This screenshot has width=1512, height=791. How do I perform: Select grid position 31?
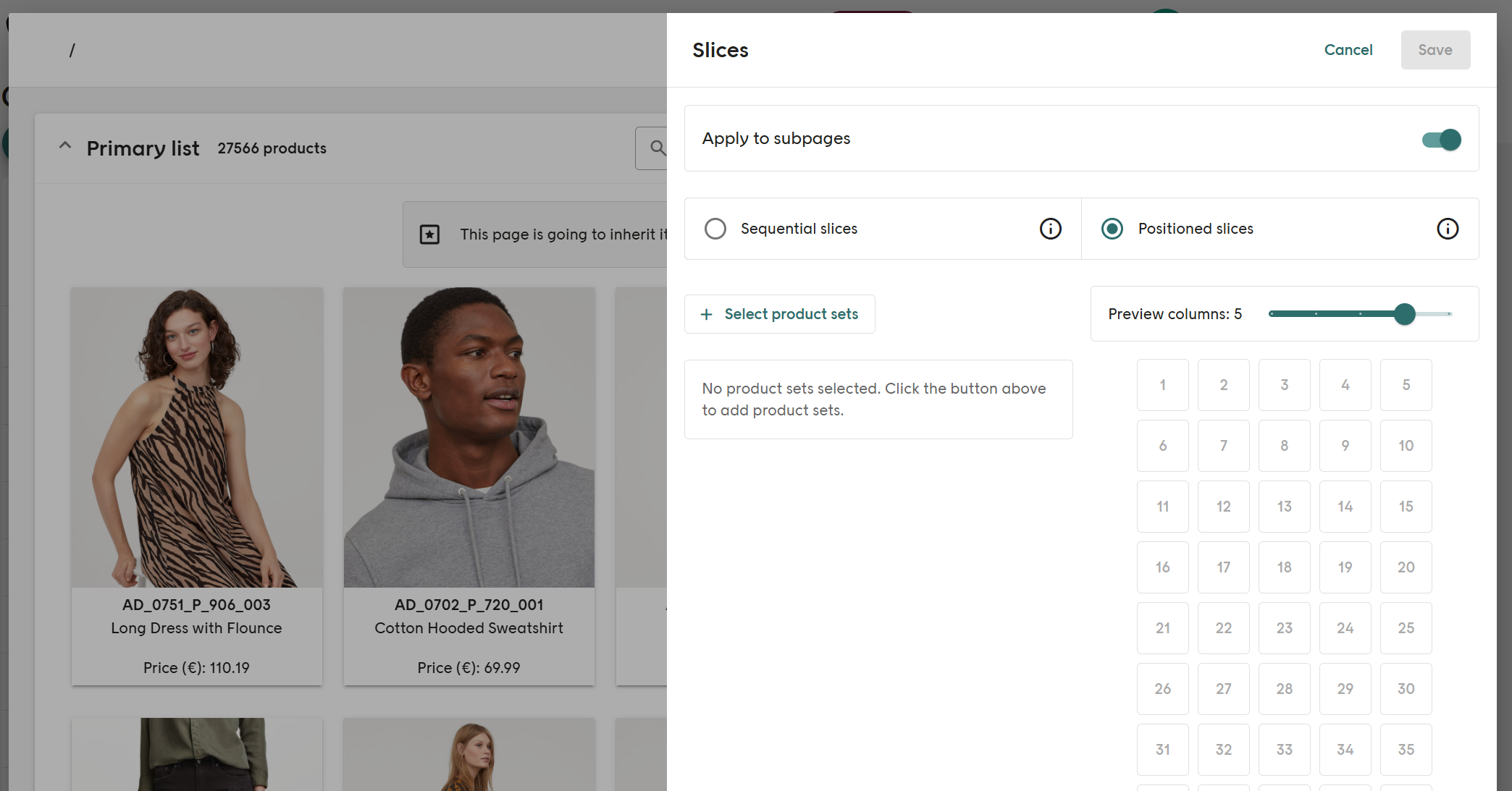(1162, 750)
